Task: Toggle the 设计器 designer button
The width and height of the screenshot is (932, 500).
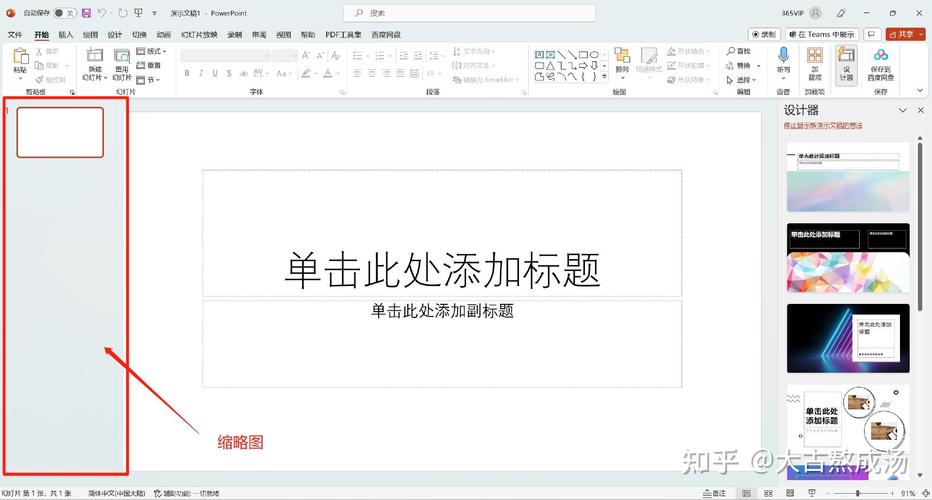Action: (846, 65)
